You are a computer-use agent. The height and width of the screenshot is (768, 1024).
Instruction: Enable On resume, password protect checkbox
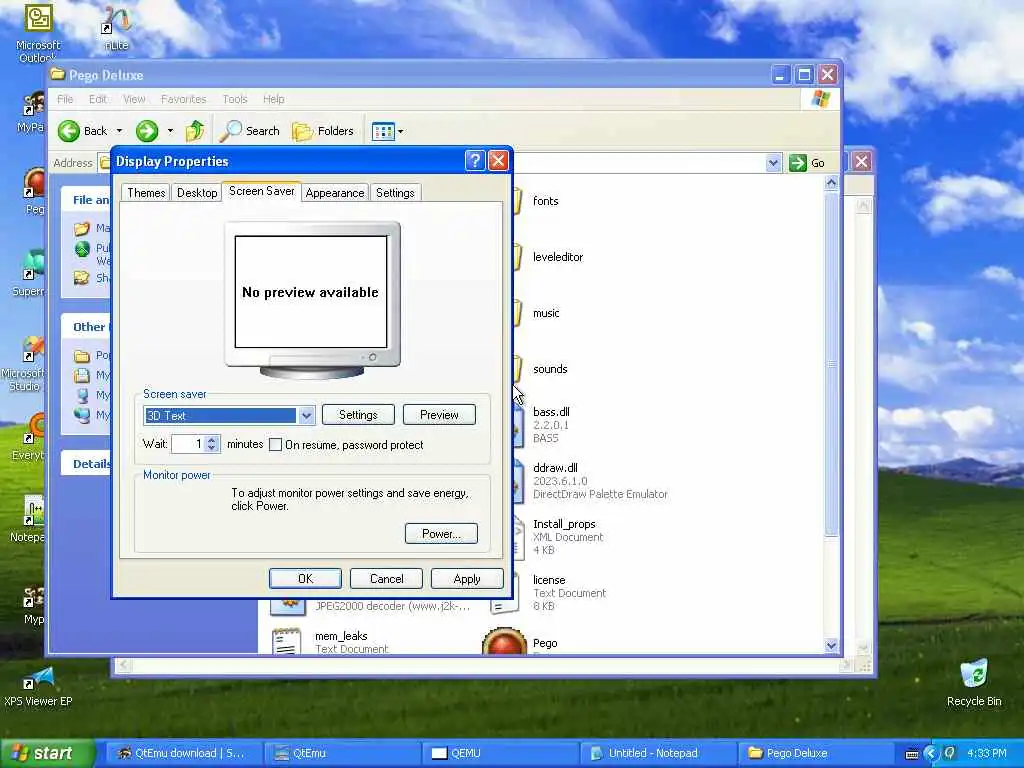(x=276, y=445)
